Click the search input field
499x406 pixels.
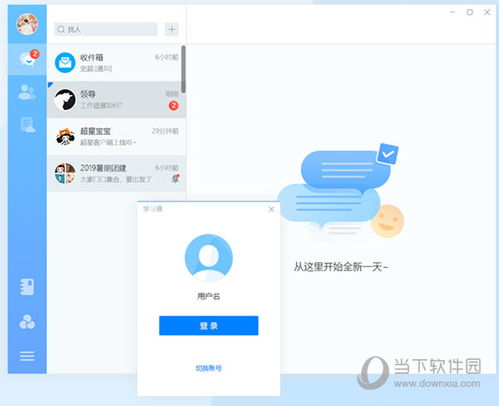point(106,29)
